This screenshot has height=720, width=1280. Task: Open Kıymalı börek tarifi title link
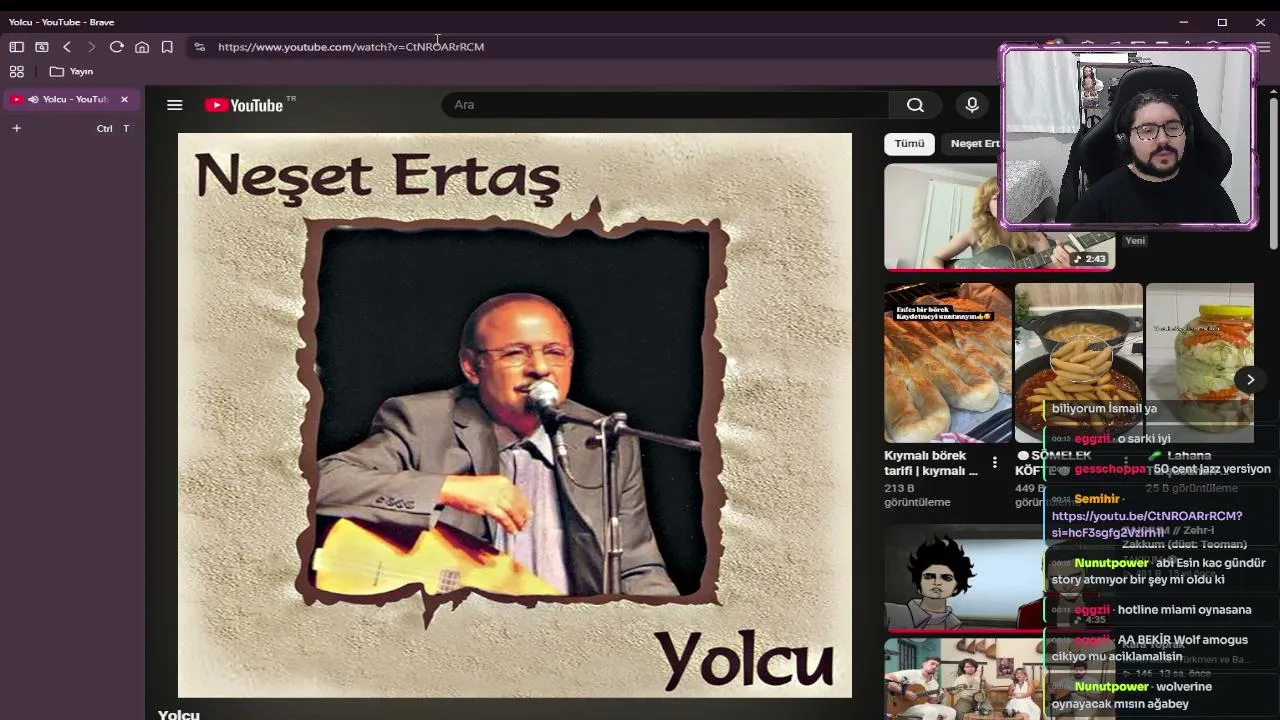tap(931, 463)
